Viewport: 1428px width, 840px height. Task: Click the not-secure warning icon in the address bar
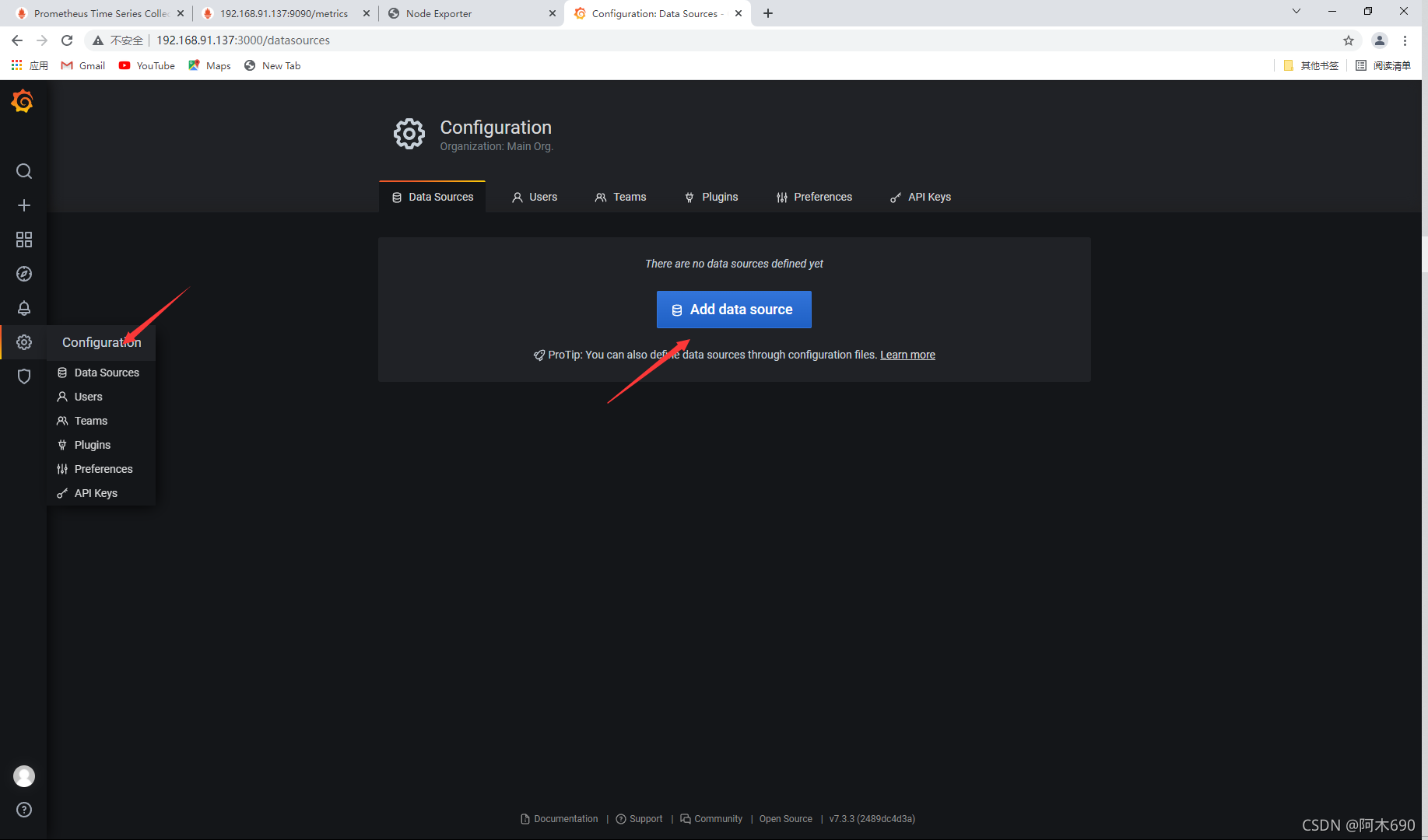click(98, 40)
